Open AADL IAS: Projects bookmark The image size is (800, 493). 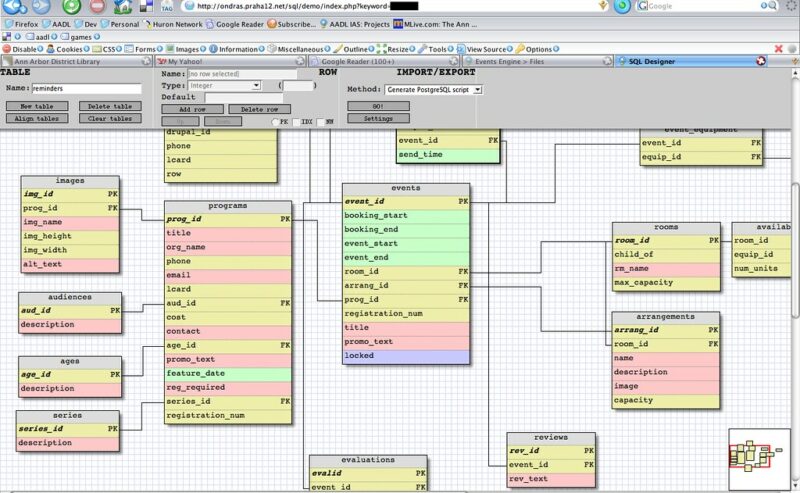pyautogui.click(x=354, y=24)
